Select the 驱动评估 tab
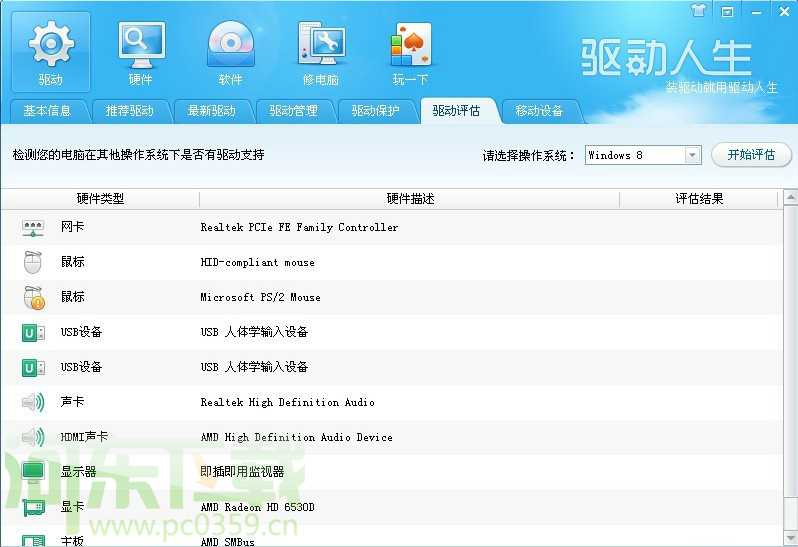The height and width of the screenshot is (547, 798). pos(457,110)
